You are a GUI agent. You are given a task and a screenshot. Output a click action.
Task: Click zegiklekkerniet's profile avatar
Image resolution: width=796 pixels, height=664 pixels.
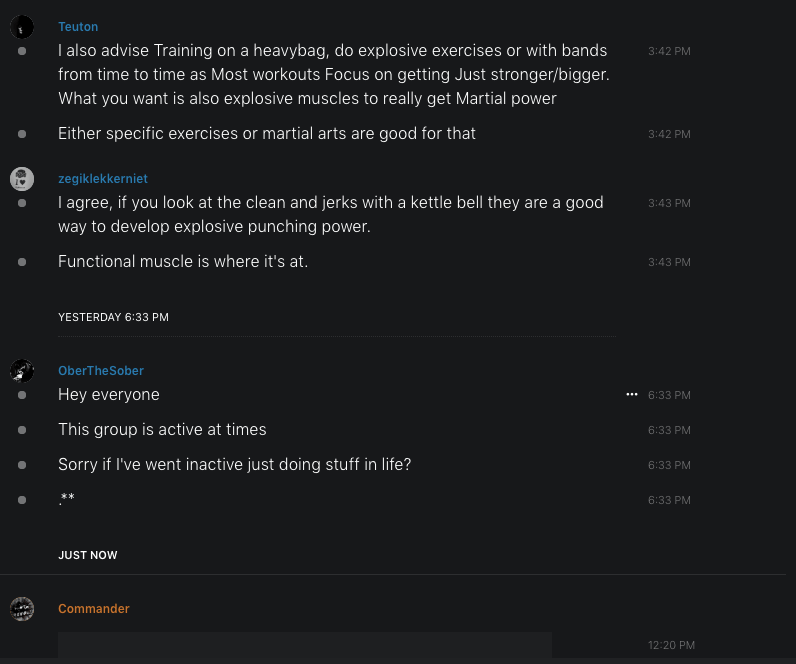click(x=22, y=179)
